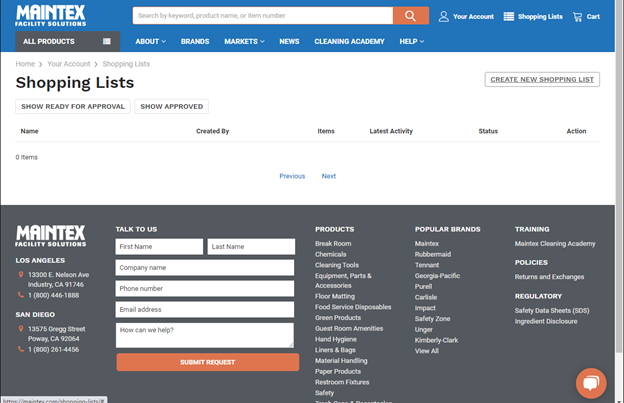Open Cleaning Tools products link
The height and width of the screenshot is (403, 624).
pyautogui.click(x=337, y=265)
